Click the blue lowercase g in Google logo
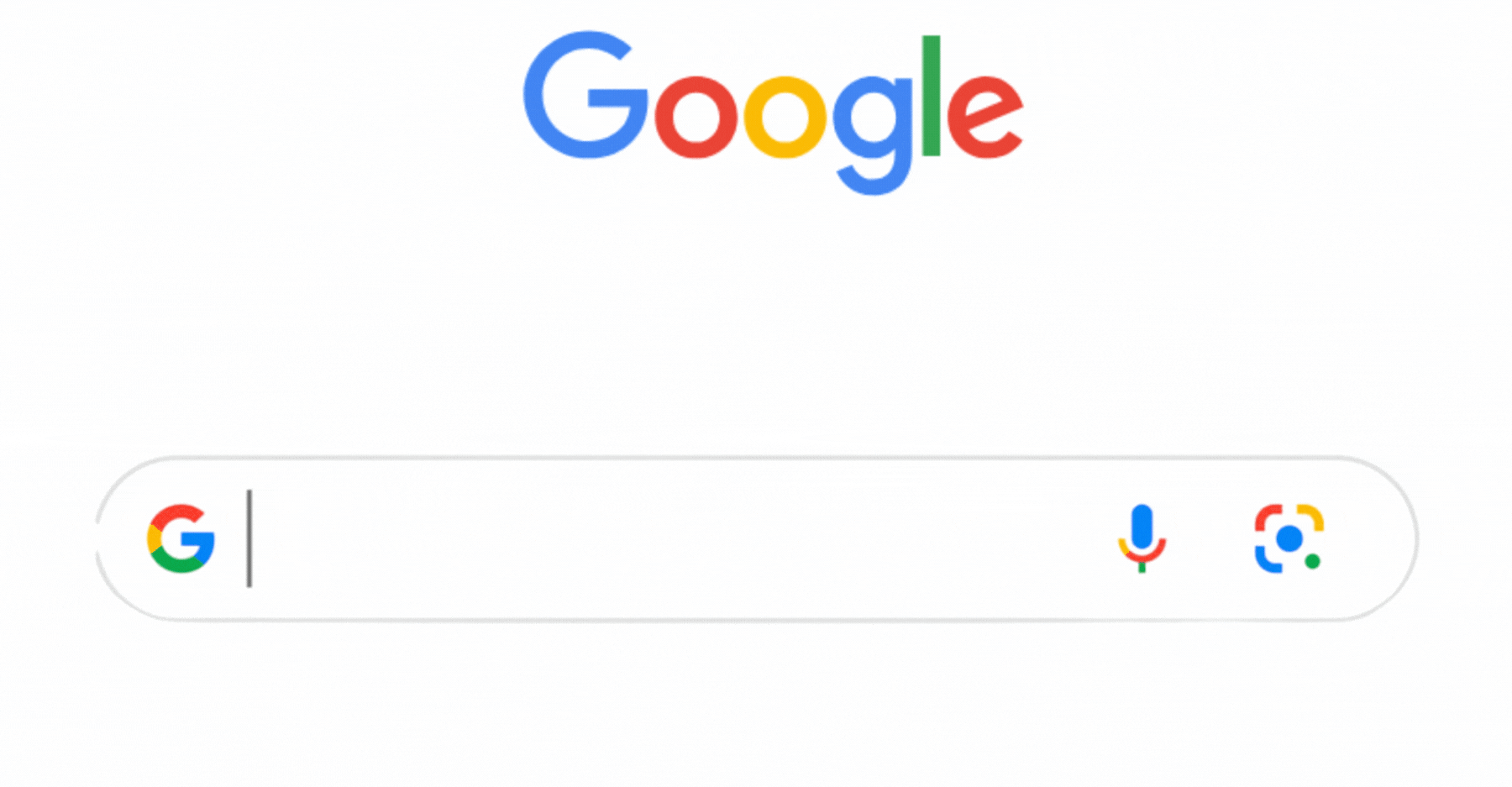 pyautogui.click(x=873, y=134)
